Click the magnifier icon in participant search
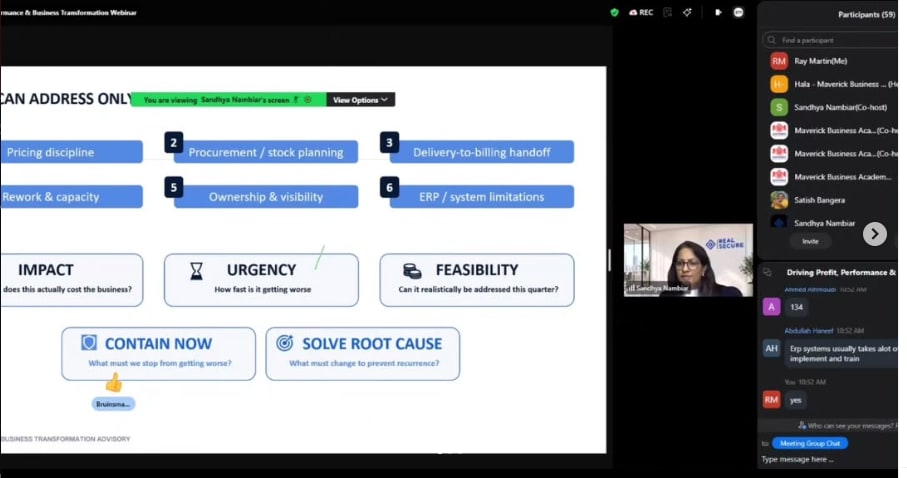This screenshot has height=478, width=907. (772, 40)
